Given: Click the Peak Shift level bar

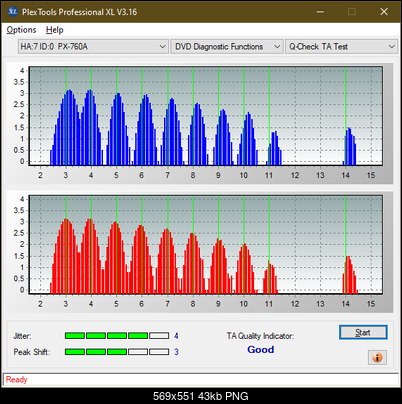Looking at the screenshot, I should point(117,352).
